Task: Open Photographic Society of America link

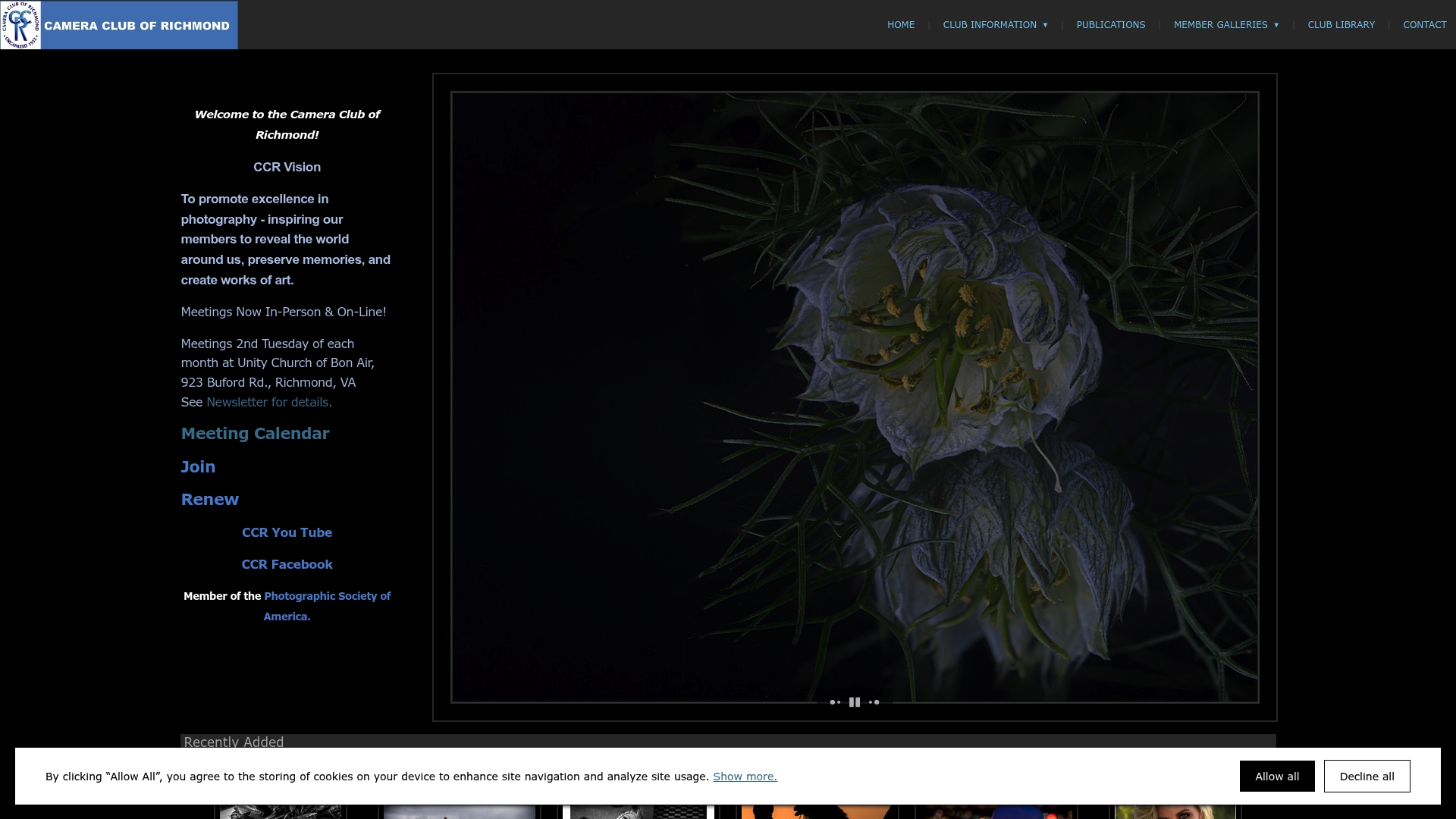Action: point(327,606)
